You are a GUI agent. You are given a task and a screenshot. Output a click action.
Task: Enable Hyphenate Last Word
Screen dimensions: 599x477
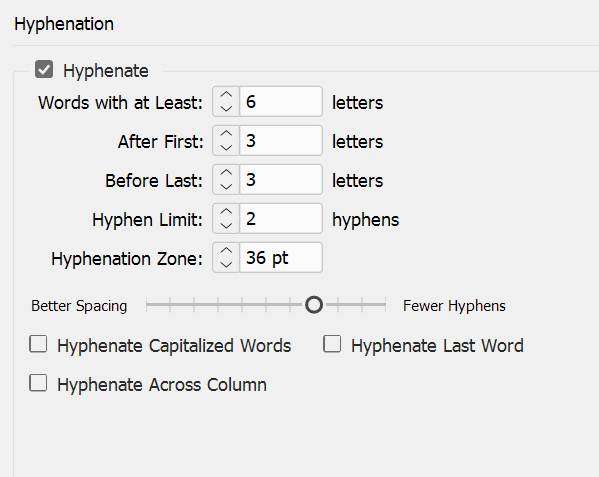[332, 344]
